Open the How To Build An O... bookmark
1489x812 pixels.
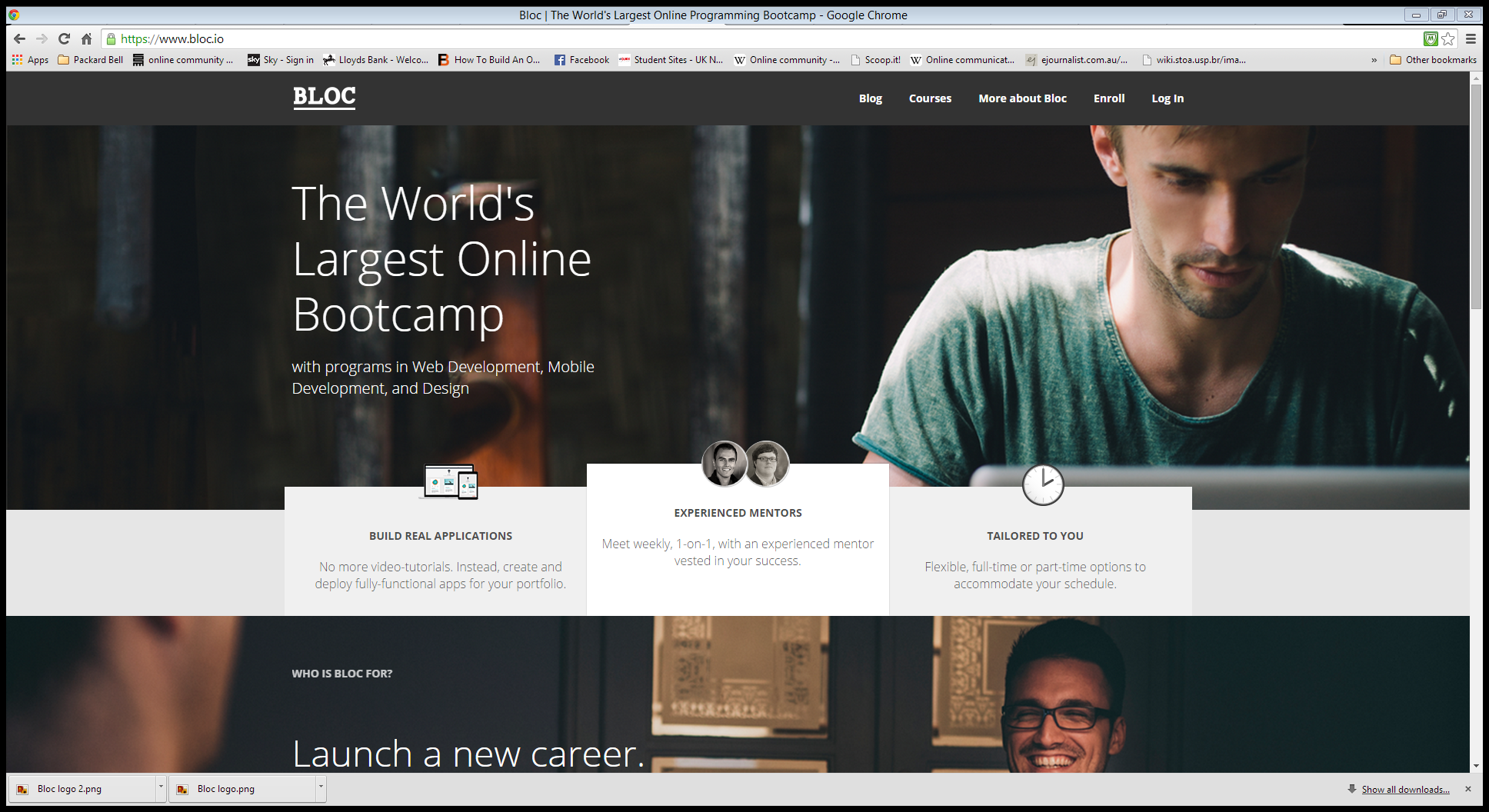(x=489, y=59)
